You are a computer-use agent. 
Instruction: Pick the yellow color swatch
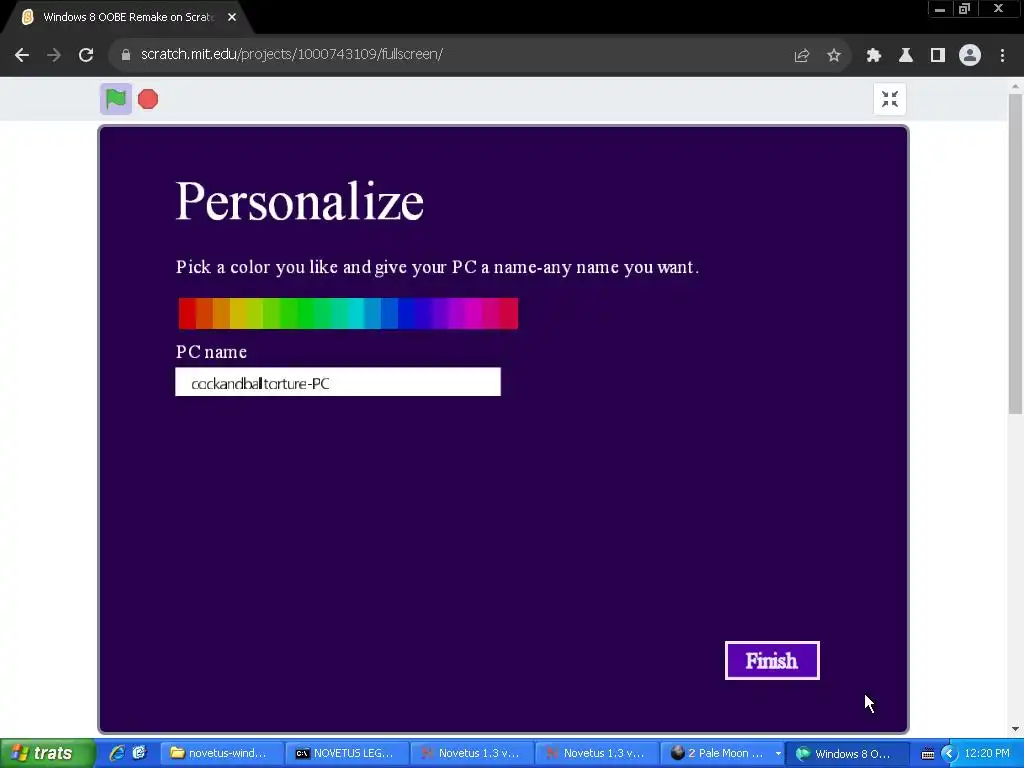pos(238,313)
